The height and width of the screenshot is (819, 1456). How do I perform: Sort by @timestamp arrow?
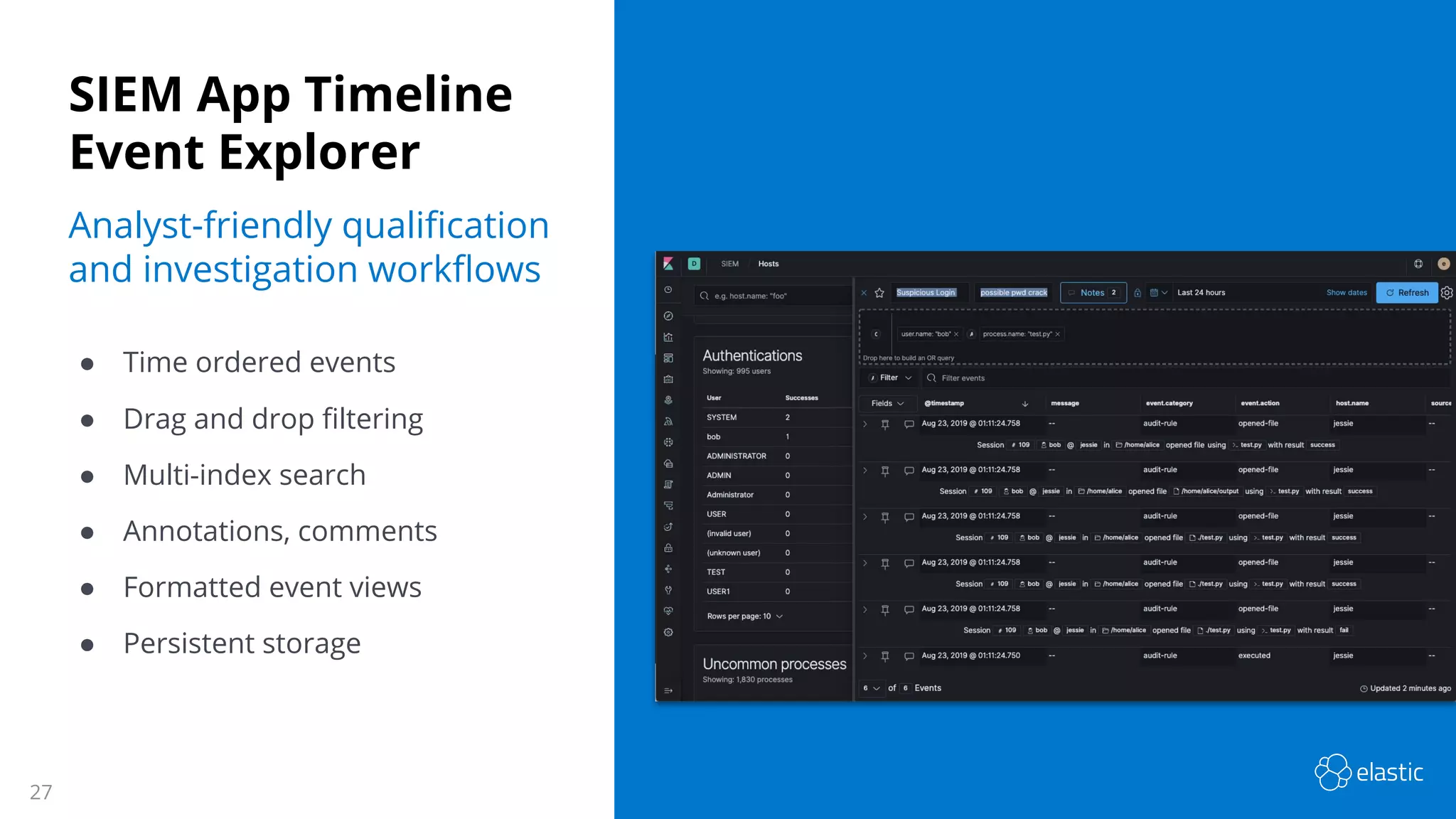point(1025,403)
